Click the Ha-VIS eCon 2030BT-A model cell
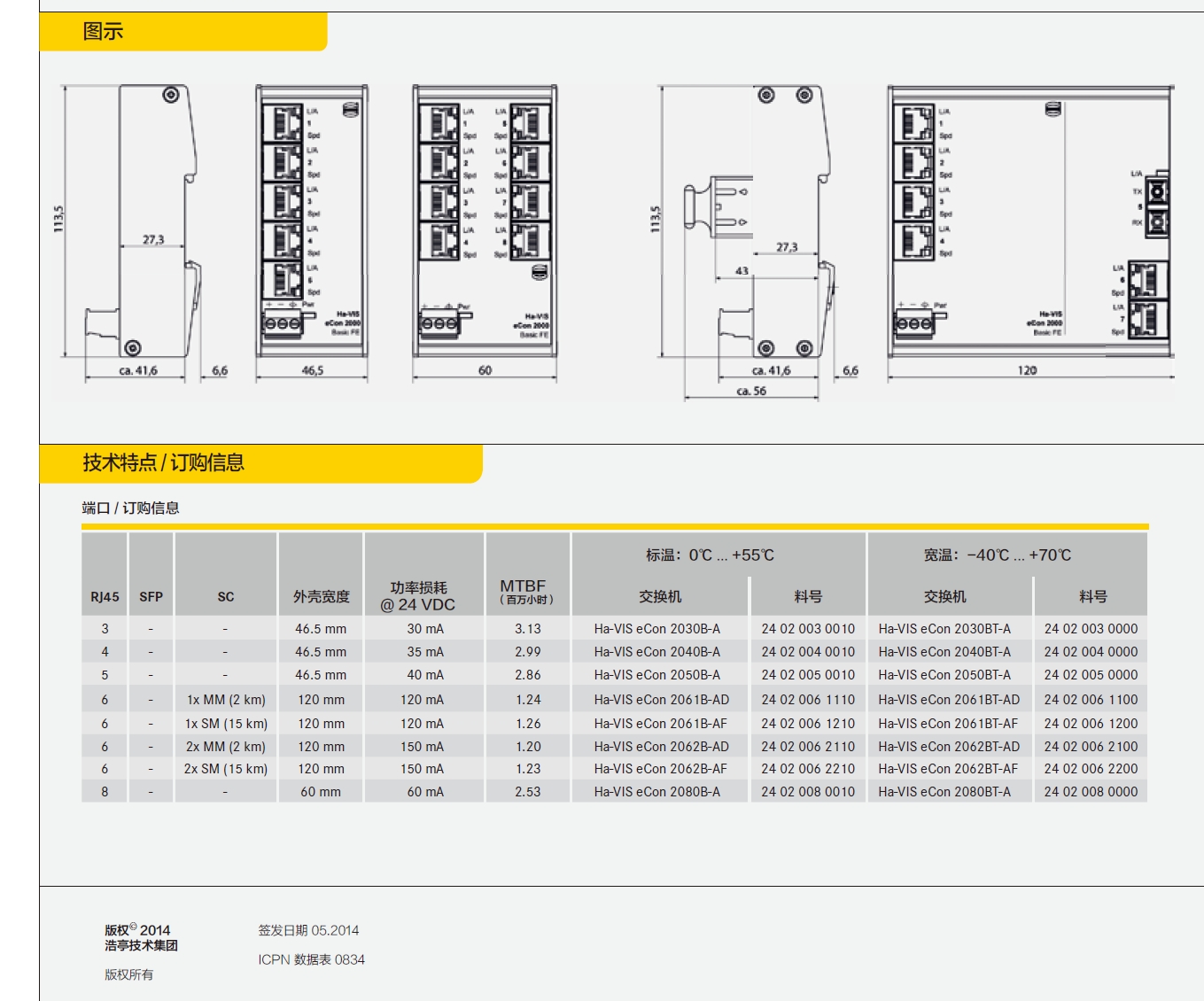The height and width of the screenshot is (1001, 1204). coord(944,629)
